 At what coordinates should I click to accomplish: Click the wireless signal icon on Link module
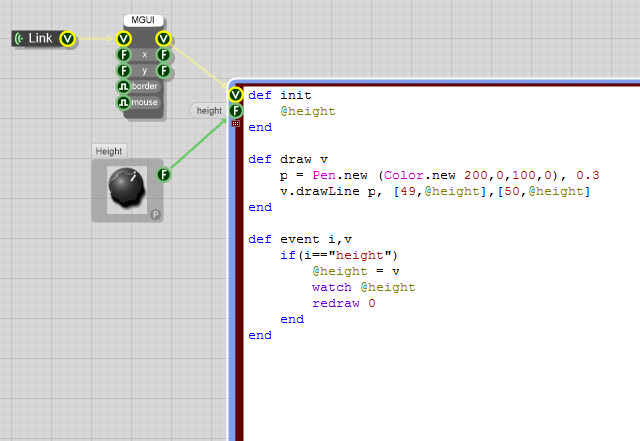coord(20,39)
